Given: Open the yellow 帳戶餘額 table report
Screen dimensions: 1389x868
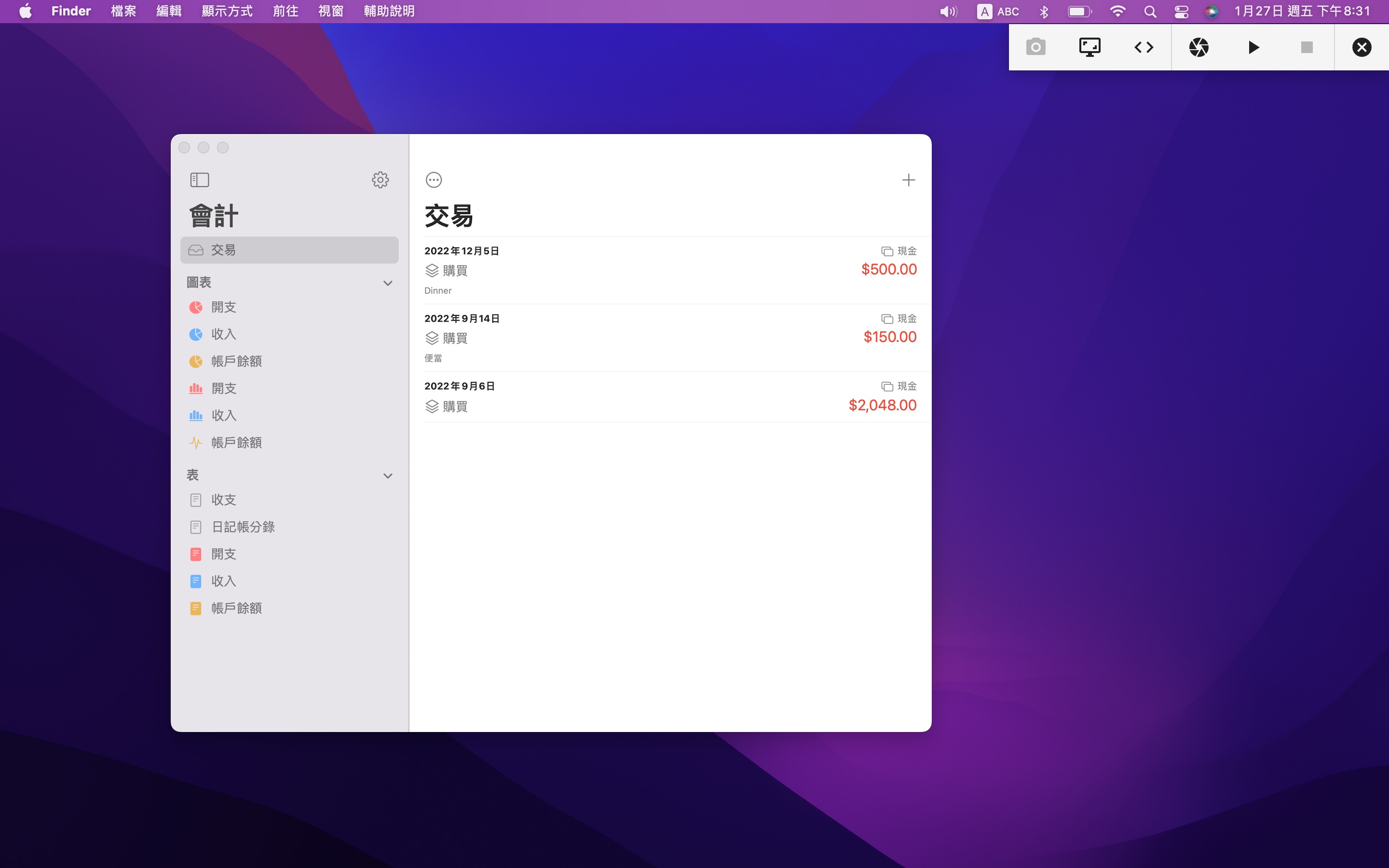Looking at the screenshot, I should pyautogui.click(x=236, y=608).
